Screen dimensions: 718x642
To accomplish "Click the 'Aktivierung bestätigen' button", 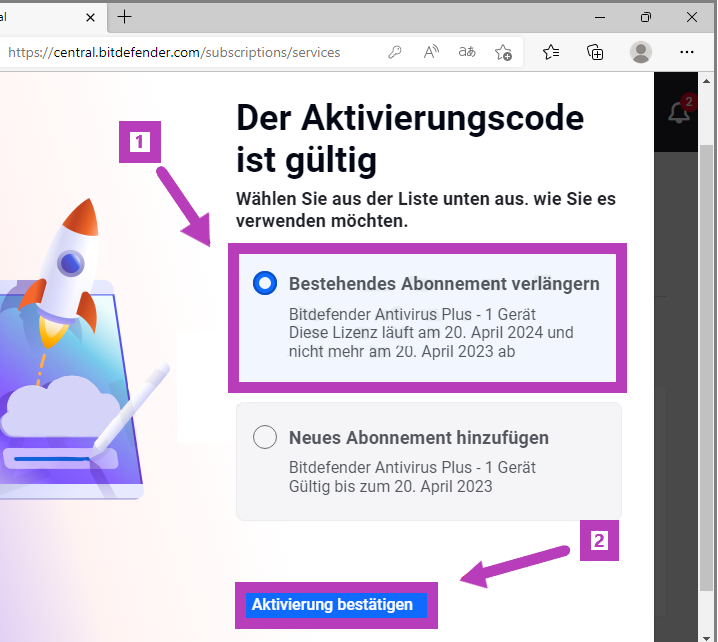I will (x=336, y=605).
